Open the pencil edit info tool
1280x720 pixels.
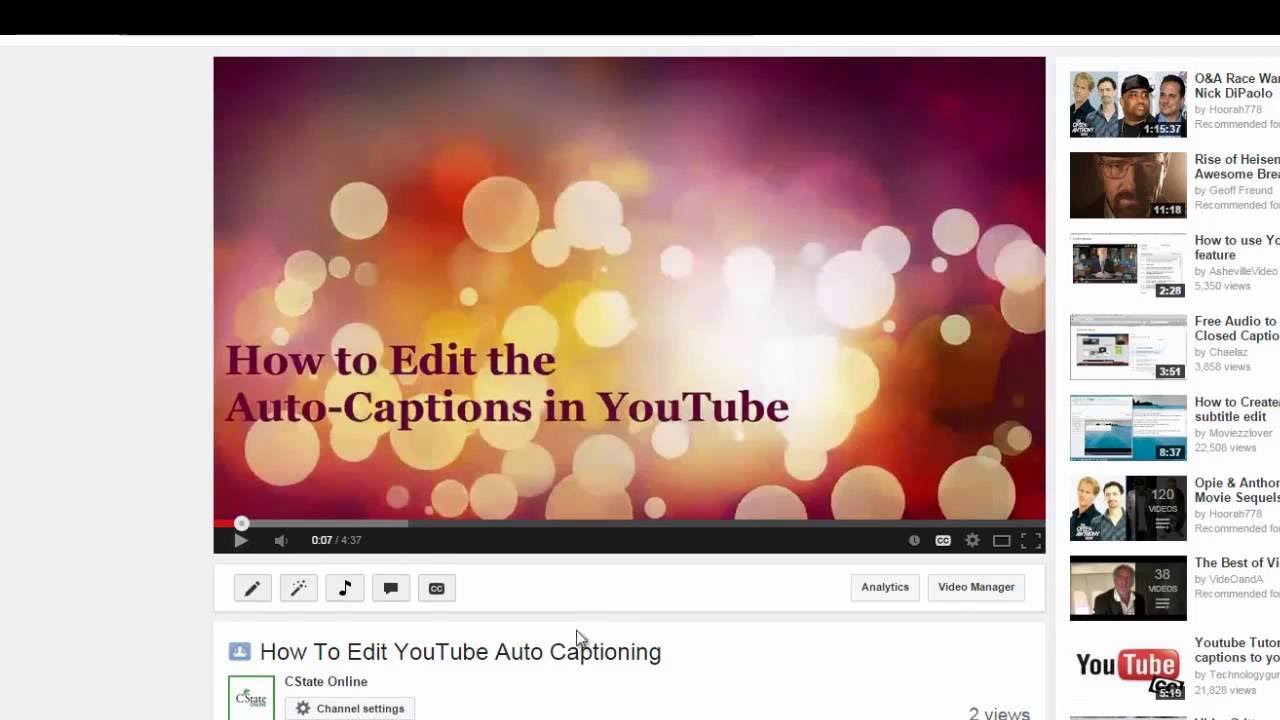coord(252,588)
